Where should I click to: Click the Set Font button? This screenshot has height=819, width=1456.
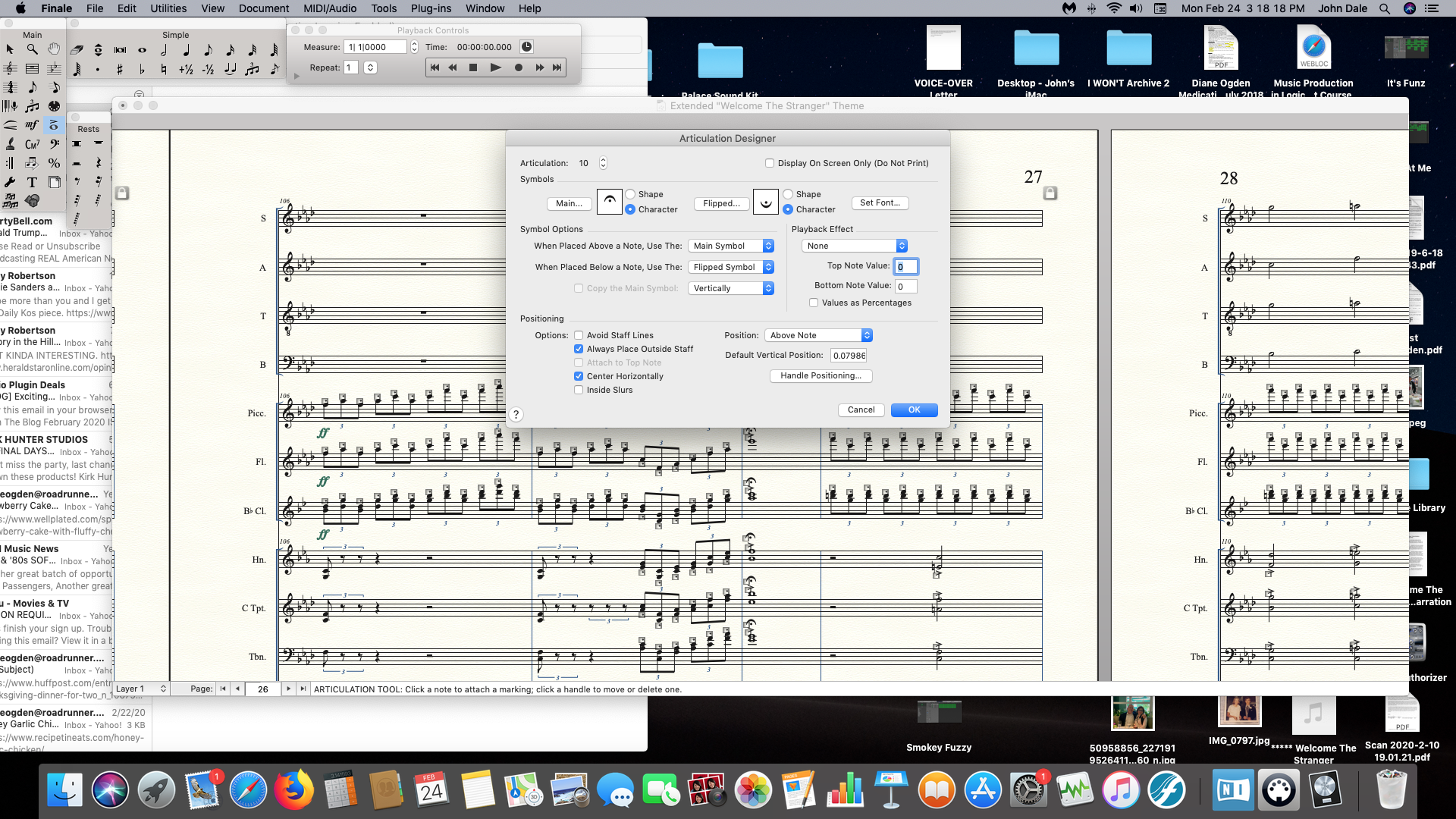click(880, 203)
